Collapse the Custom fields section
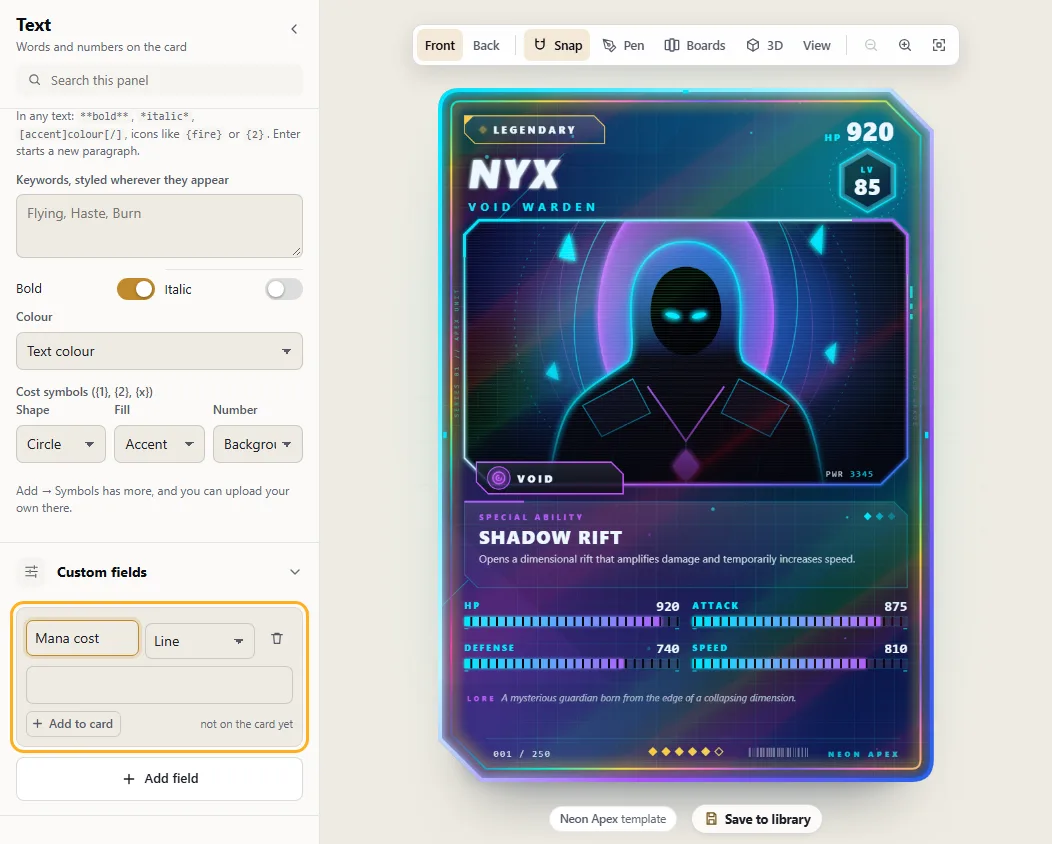Viewport: 1052px width, 844px height. click(x=295, y=572)
